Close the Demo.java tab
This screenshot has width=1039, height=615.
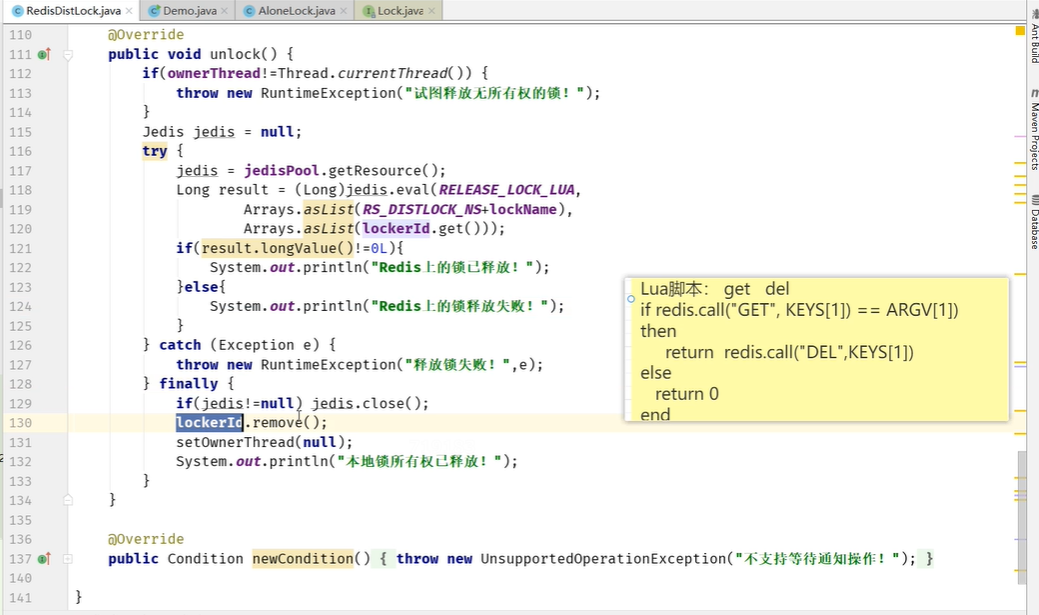[224, 11]
